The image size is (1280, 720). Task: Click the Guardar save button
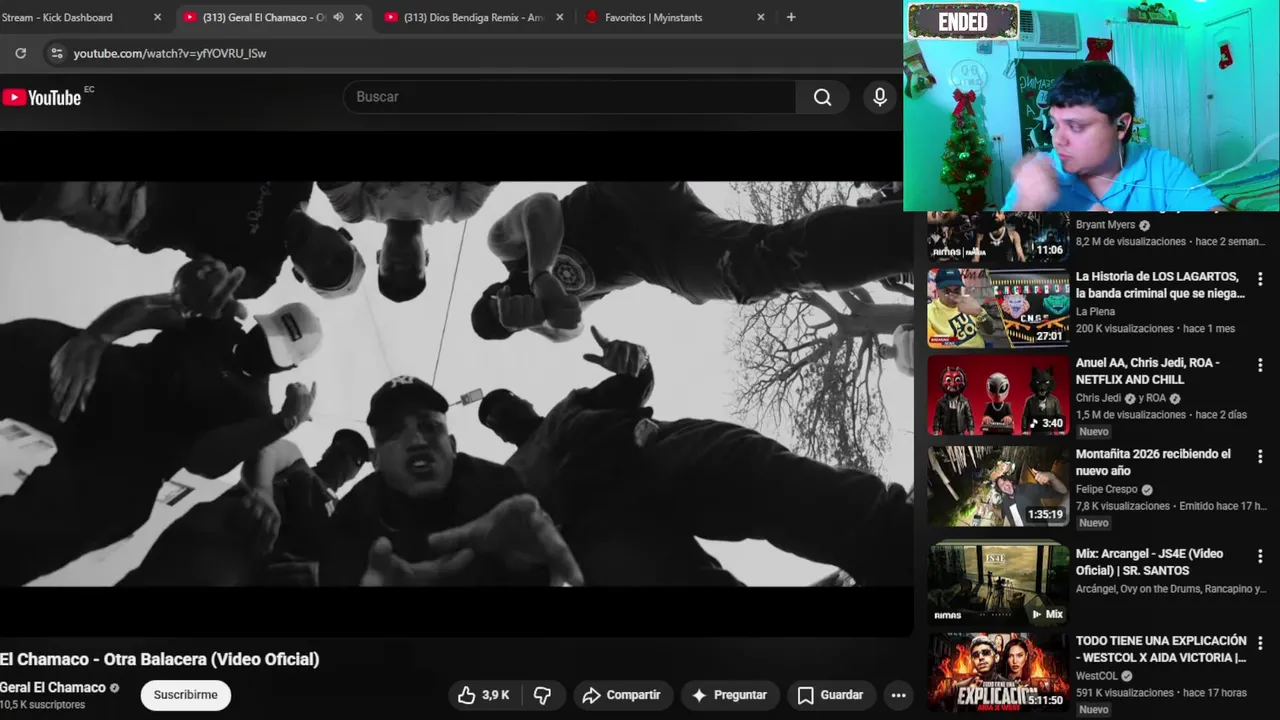tap(830, 695)
